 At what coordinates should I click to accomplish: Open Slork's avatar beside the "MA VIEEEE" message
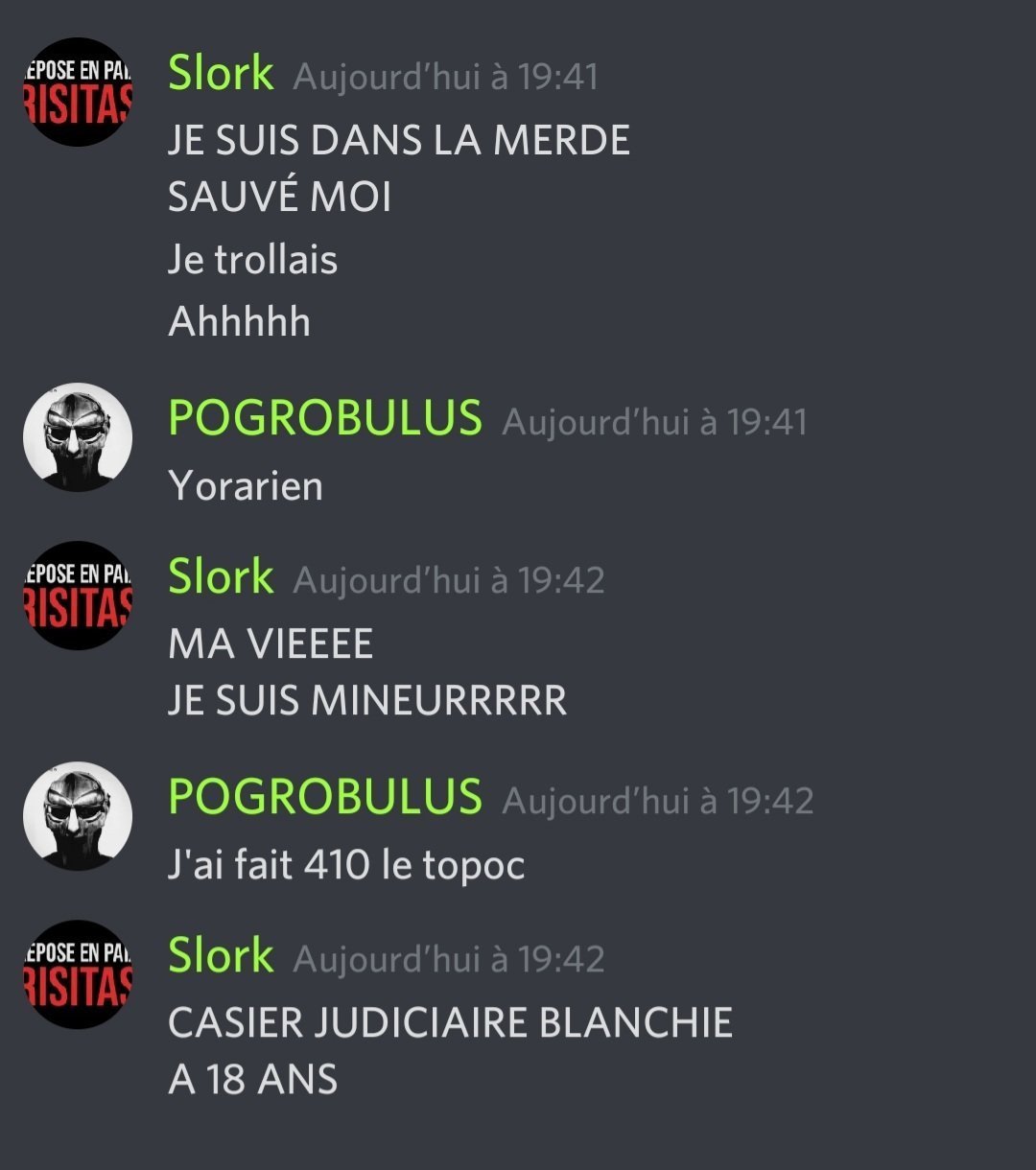[x=78, y=596]
